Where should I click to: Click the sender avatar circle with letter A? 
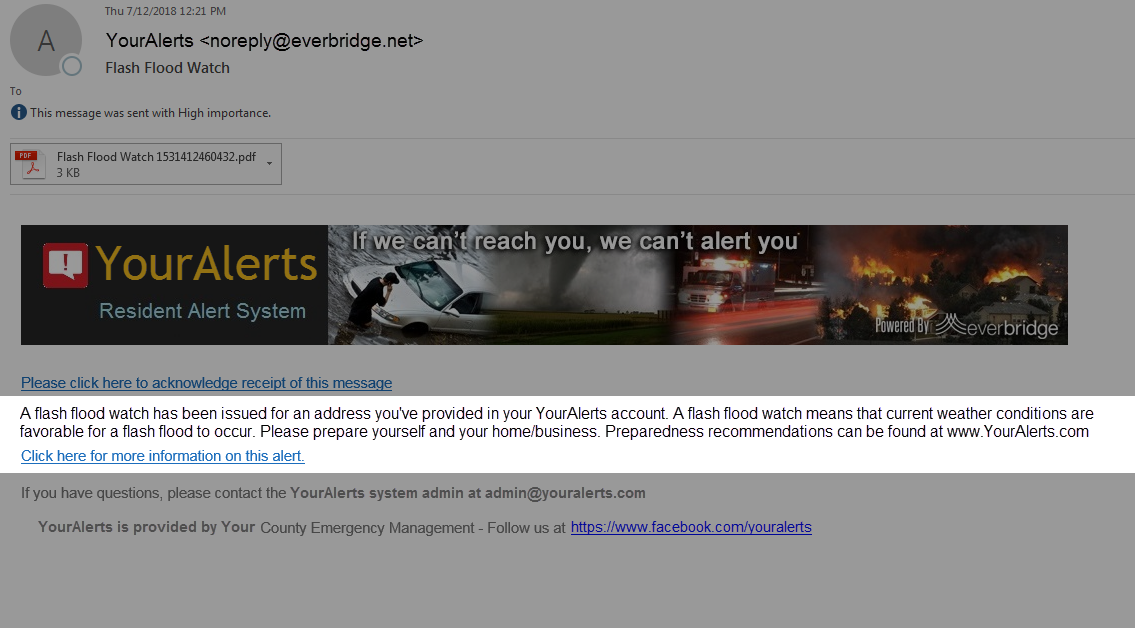(x=46, y=40)
